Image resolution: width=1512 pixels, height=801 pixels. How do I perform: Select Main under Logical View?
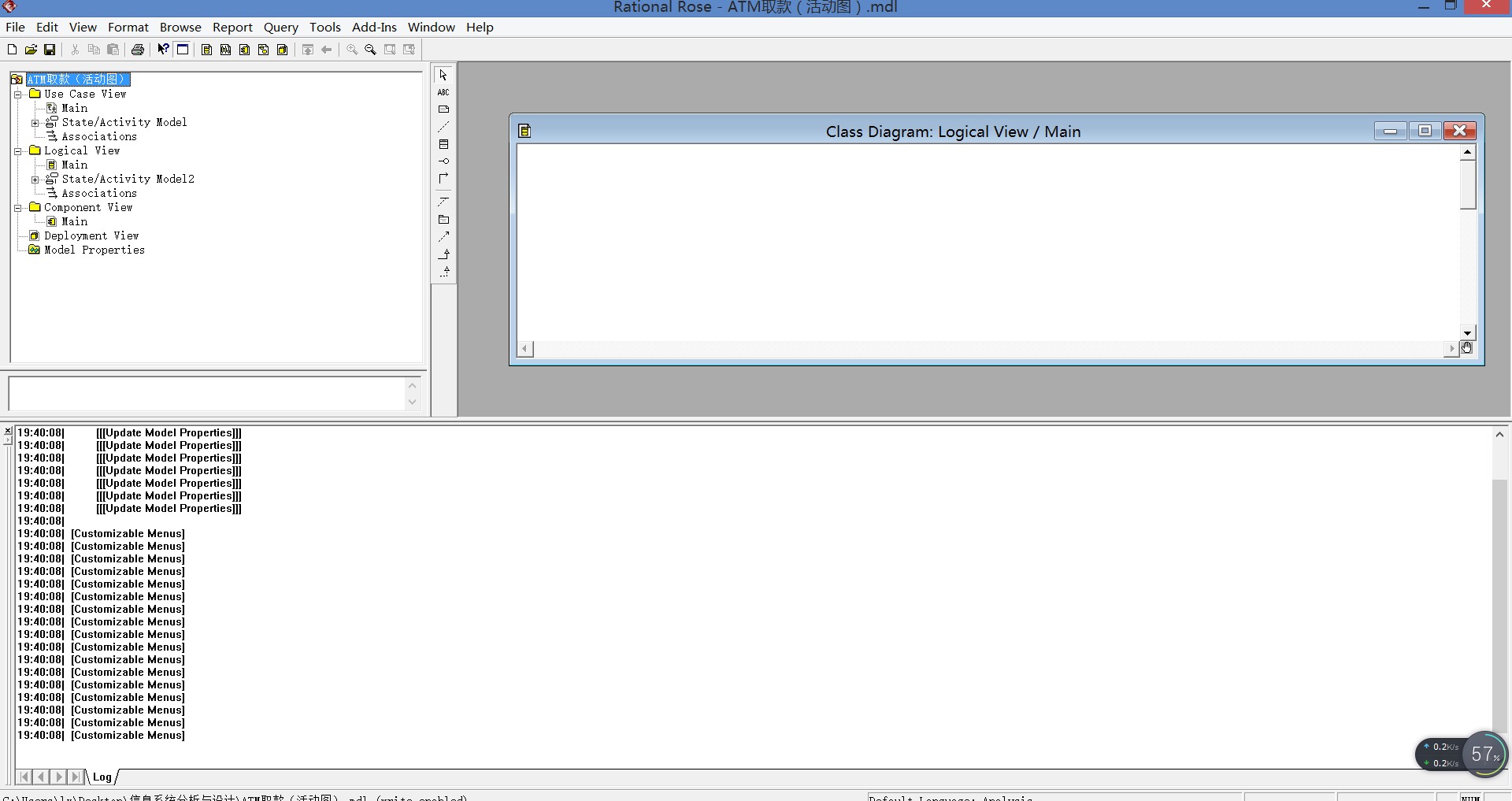point(75,165)
